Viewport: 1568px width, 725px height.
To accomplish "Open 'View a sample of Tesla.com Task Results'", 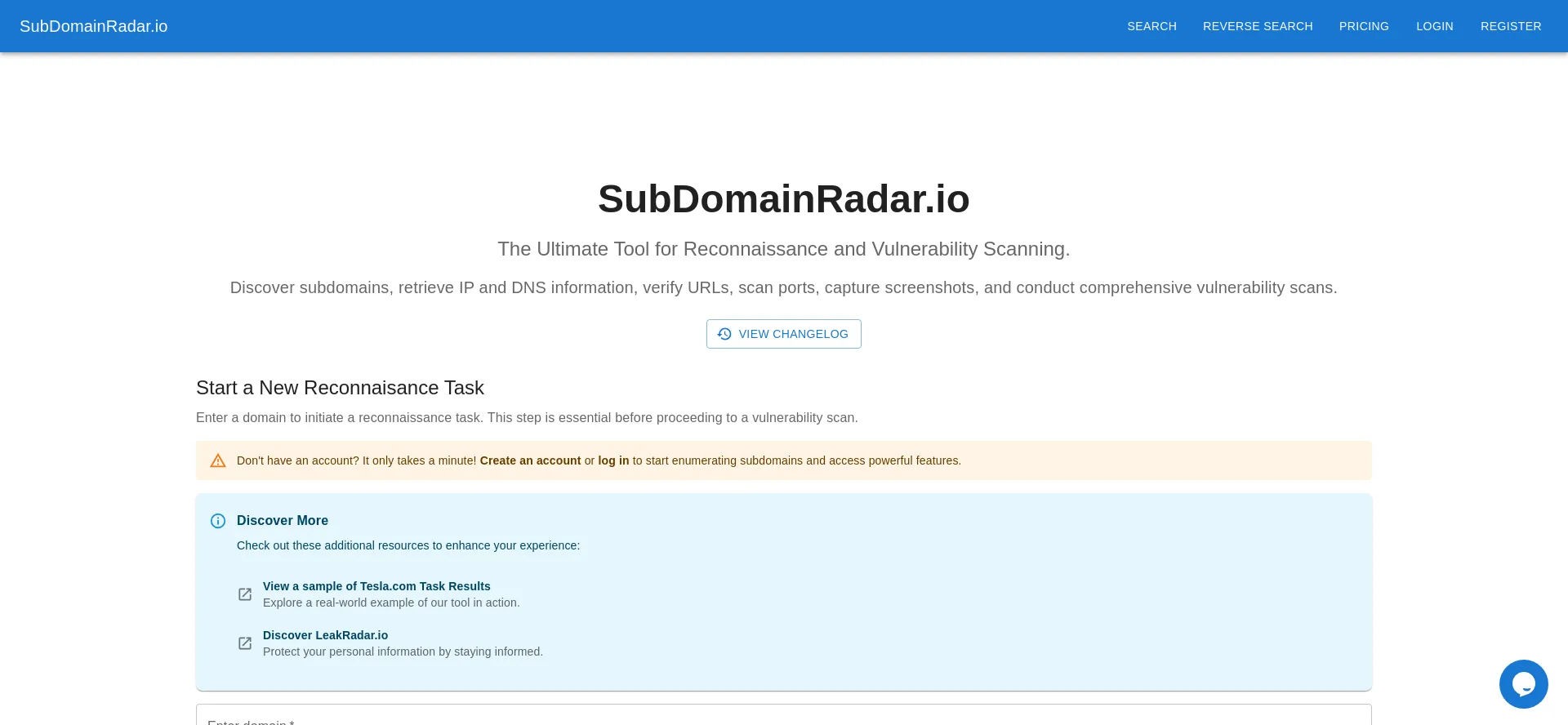I will [376, 586].
